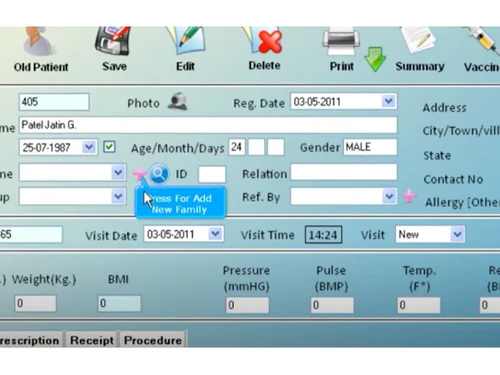
Task: Switch to the Receipt tab
Action: click(x=92, y=340)
